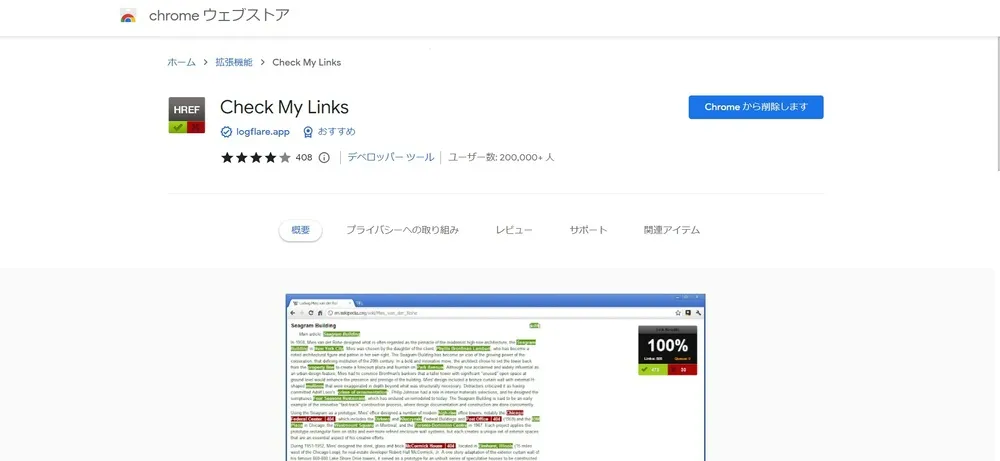The image size is (1000, 461).
Task: Open 拡張機能 breadcrumb link
Action: pyautogui.click(x=234, y=62)
